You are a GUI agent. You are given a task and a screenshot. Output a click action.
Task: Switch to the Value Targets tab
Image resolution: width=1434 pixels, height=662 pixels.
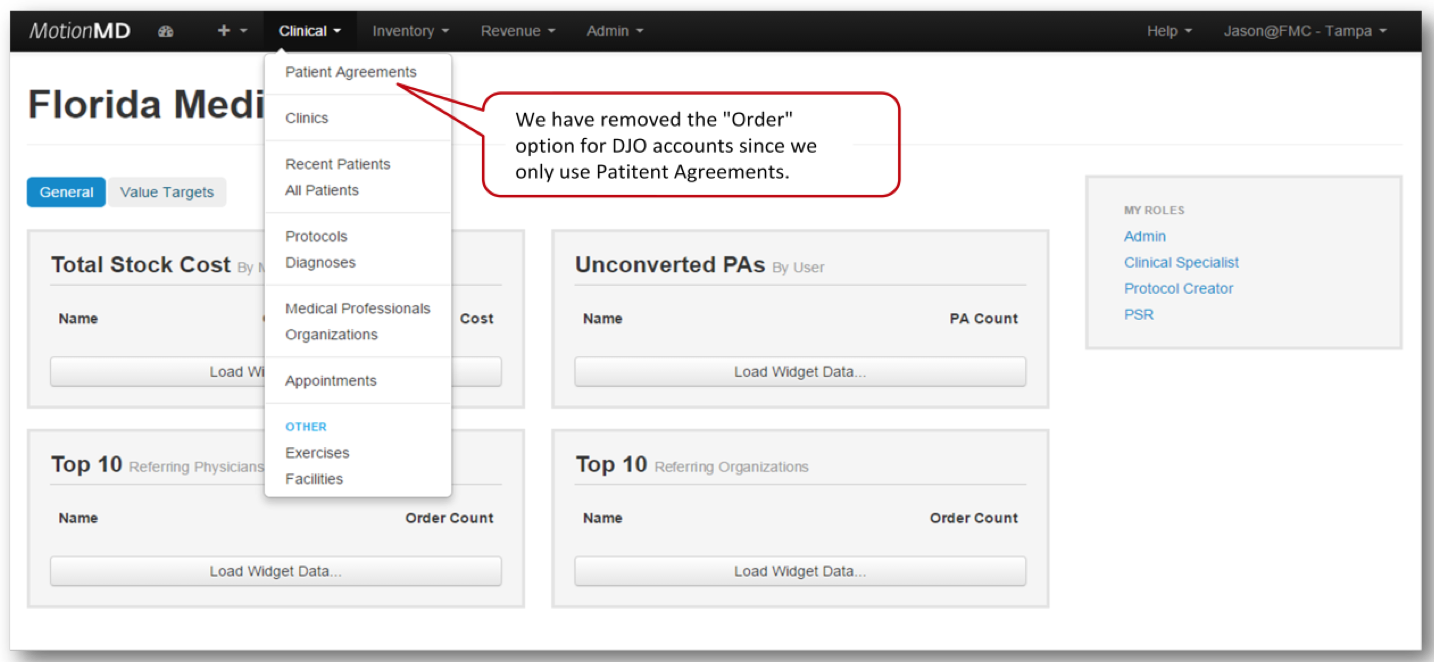tap(167, 192)
